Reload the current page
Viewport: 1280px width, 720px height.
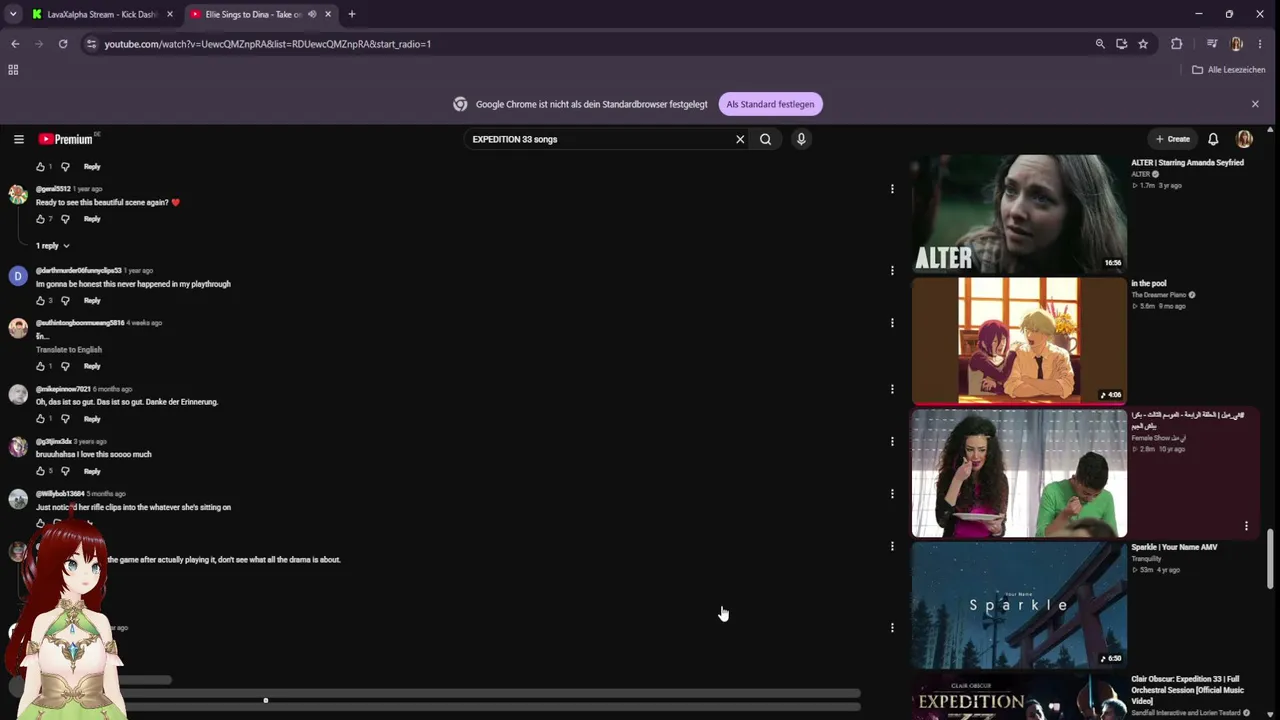pyautogui.click(x=63, y=44)
